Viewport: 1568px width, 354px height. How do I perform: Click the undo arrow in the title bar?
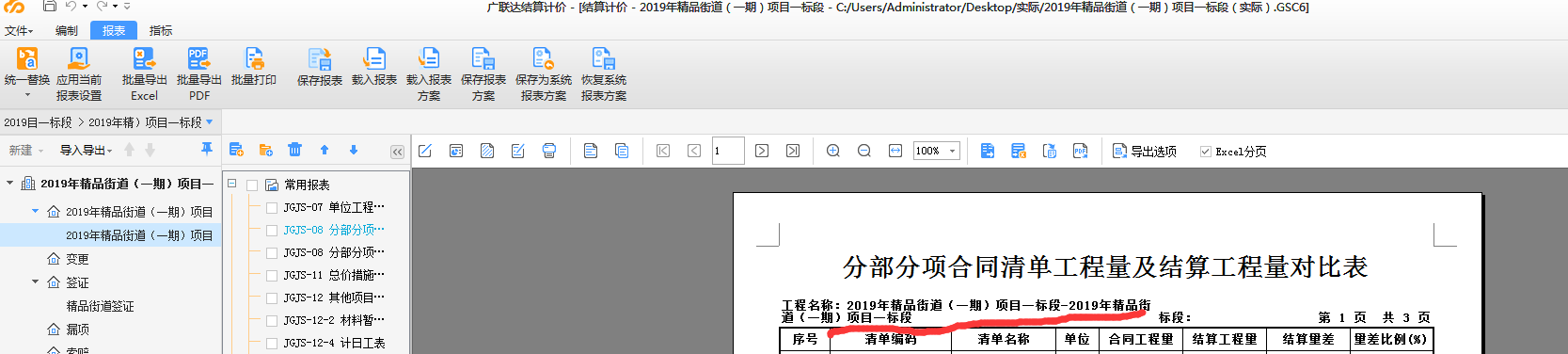(x=71, y=7)
